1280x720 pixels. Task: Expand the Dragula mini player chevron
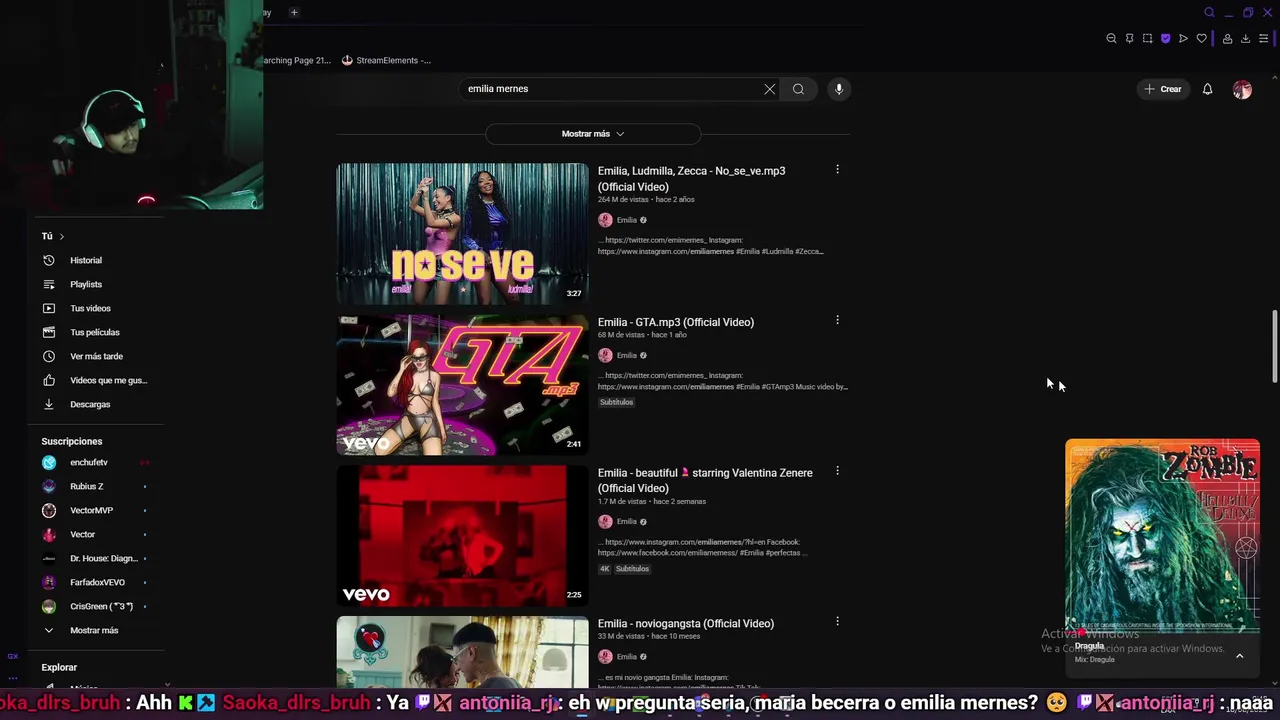[1240, 656]
